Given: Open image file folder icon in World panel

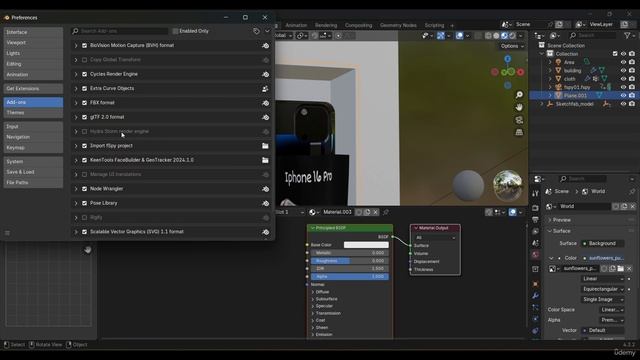Looking at the screenshot, I should (x=621, y=269).
